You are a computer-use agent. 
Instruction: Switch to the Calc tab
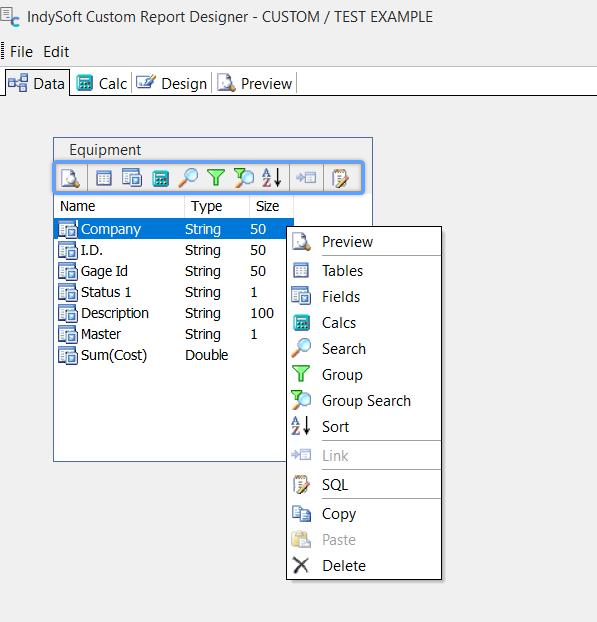[x=102, y=83]
